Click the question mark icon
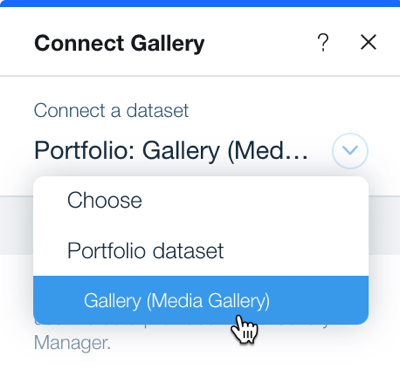Screen dimensions: 400x384 (323, 43)
